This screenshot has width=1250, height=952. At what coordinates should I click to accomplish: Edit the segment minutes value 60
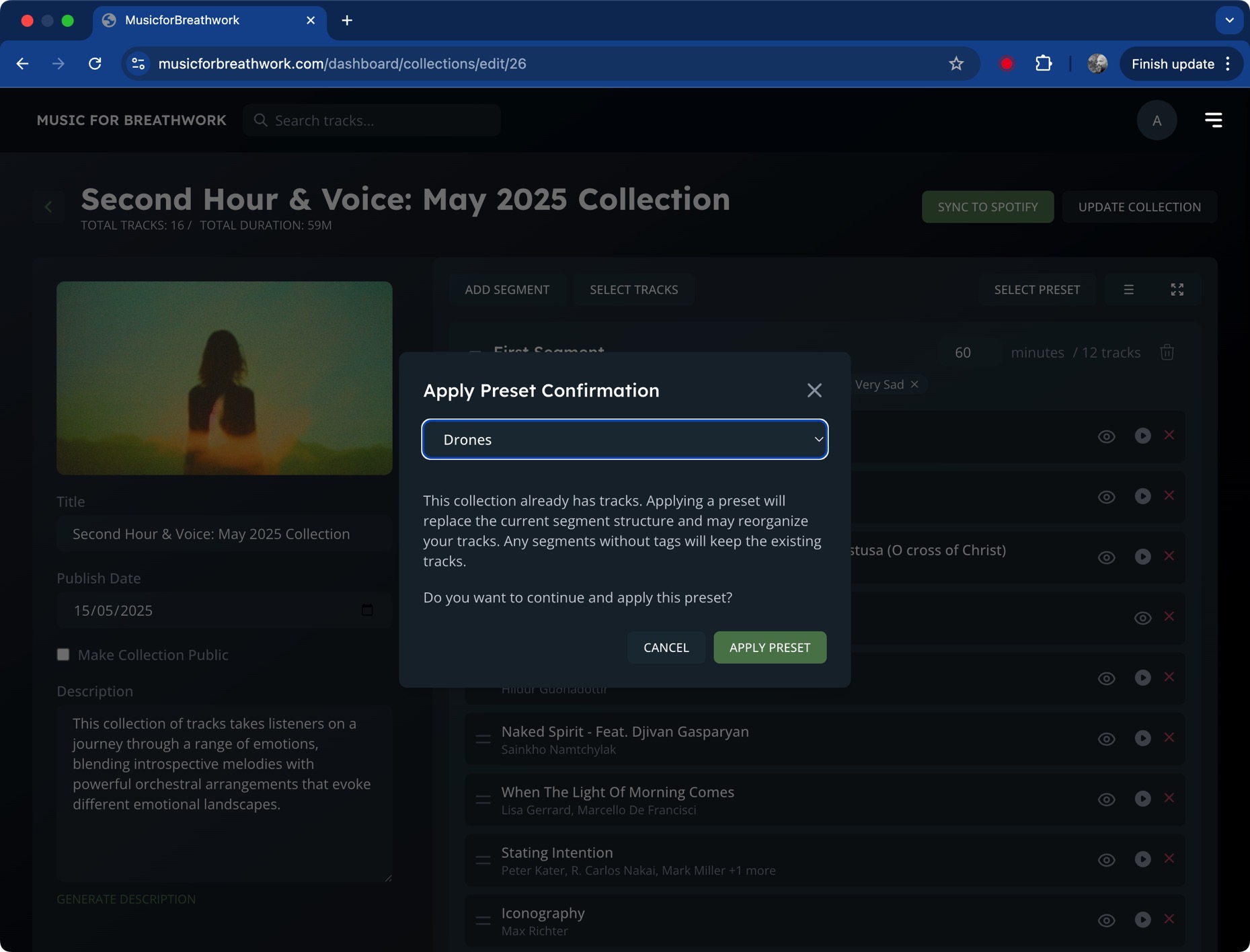tap(963, 353)
